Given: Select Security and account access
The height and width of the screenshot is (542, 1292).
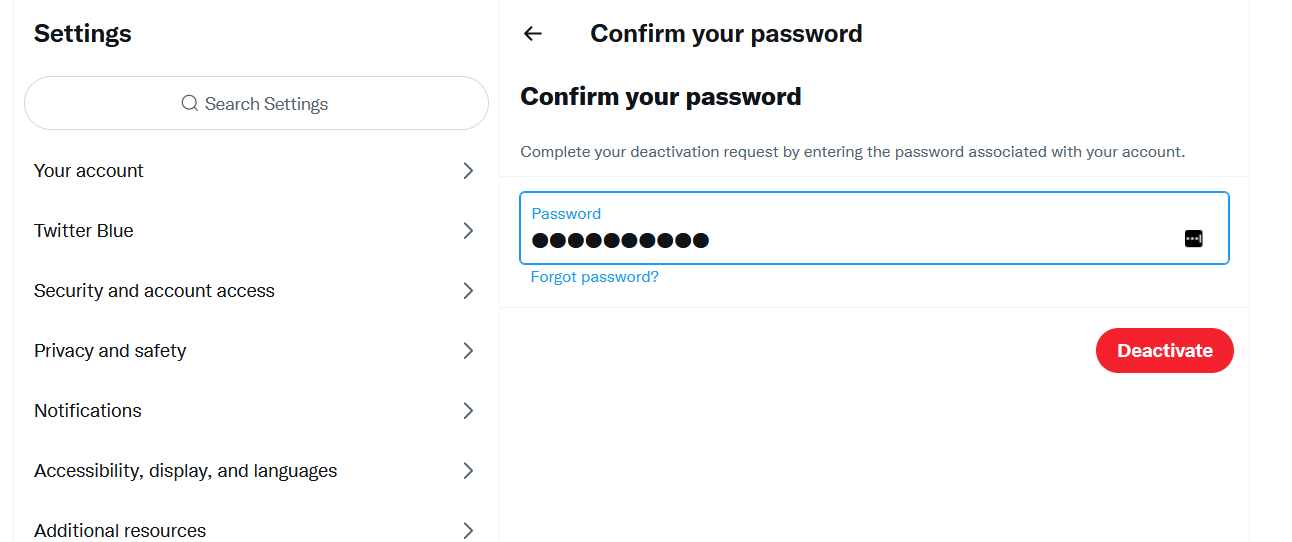Looking at the screenshot, I should point(154,291).
